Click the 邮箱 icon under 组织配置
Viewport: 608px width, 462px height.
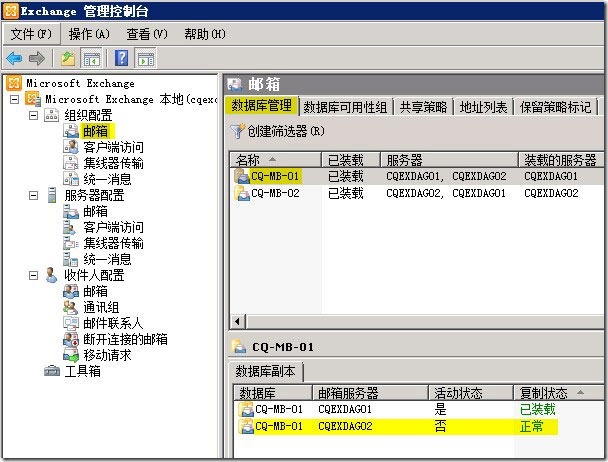pos(71,131)
